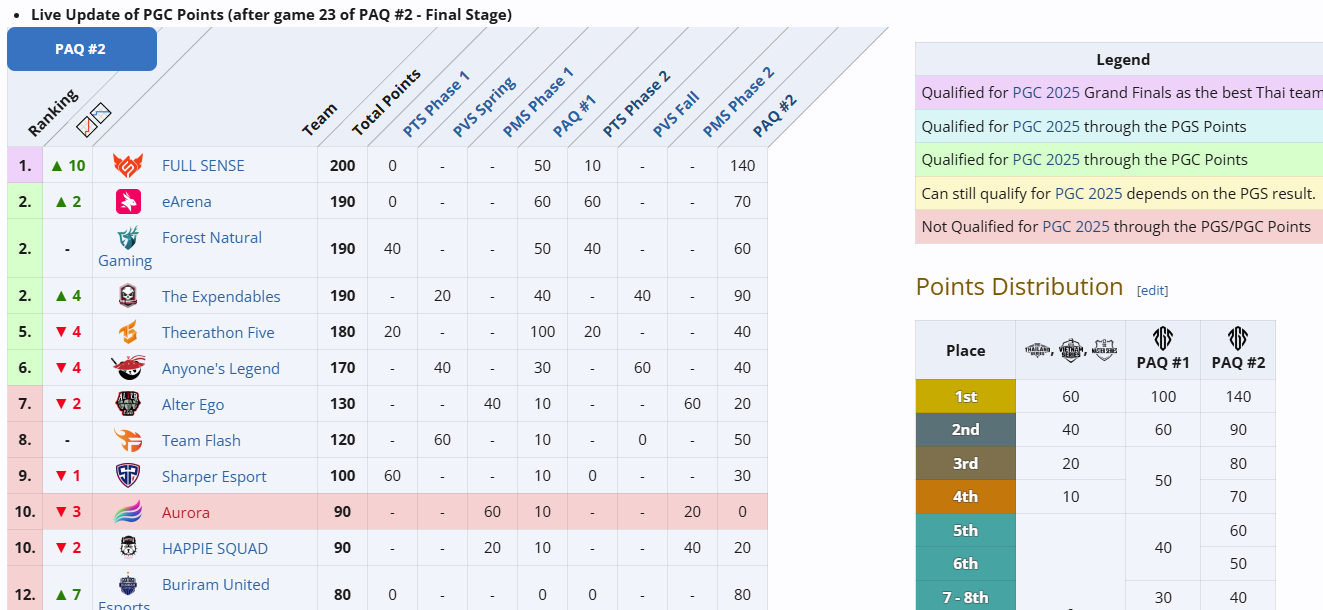Click the eArena team logo
1323x610 pixels.
[x=128, y=202]
